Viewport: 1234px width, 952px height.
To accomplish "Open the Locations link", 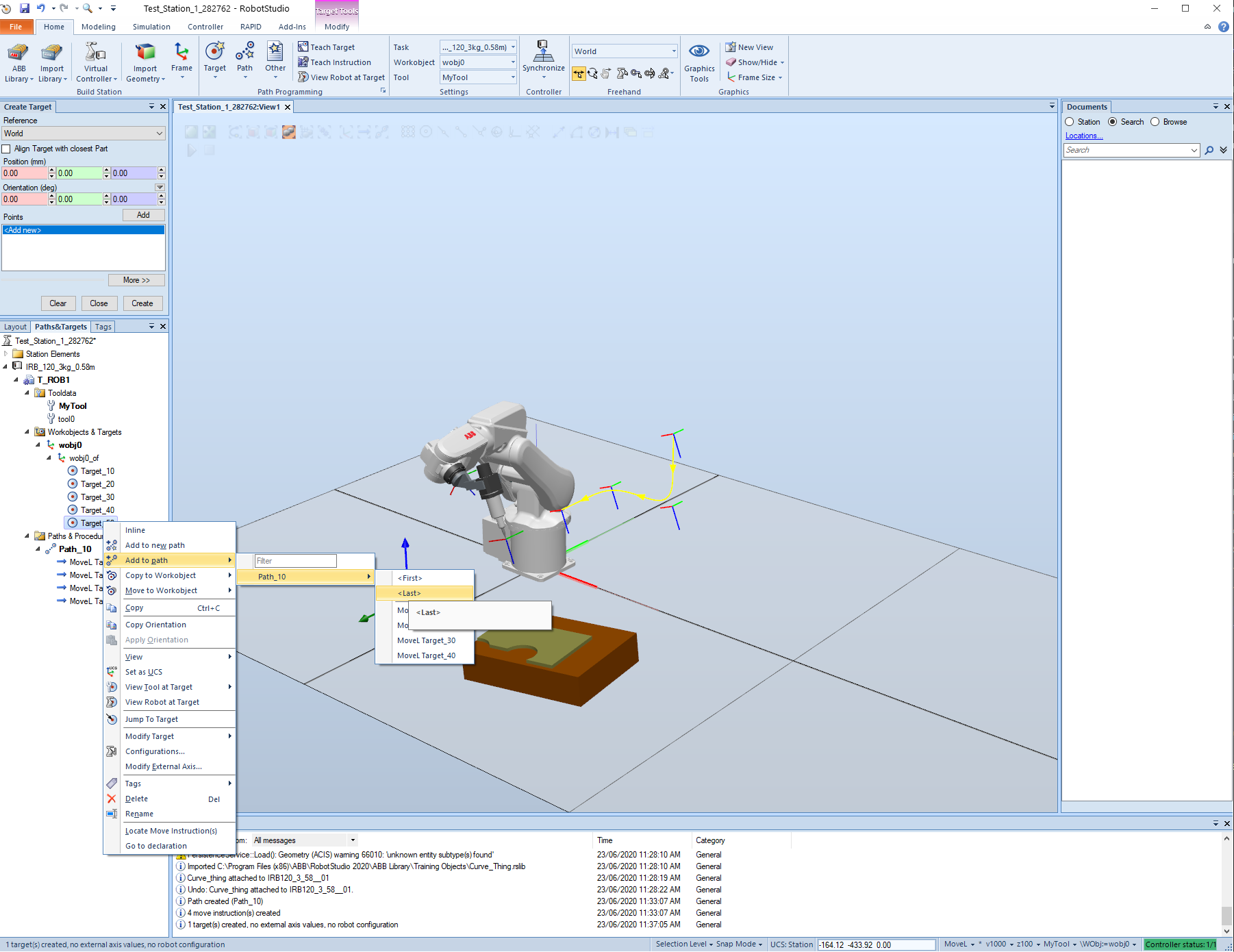I will pyautogui.click(x=1083, y=136).
